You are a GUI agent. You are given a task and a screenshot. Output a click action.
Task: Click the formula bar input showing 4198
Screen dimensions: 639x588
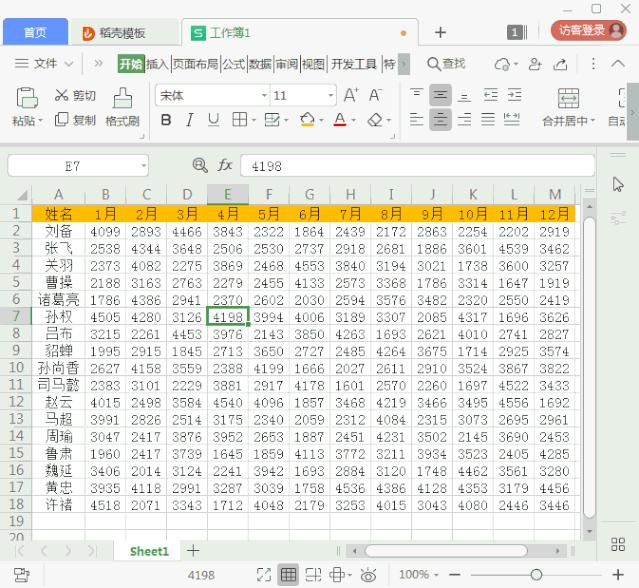tap(417, 166)
